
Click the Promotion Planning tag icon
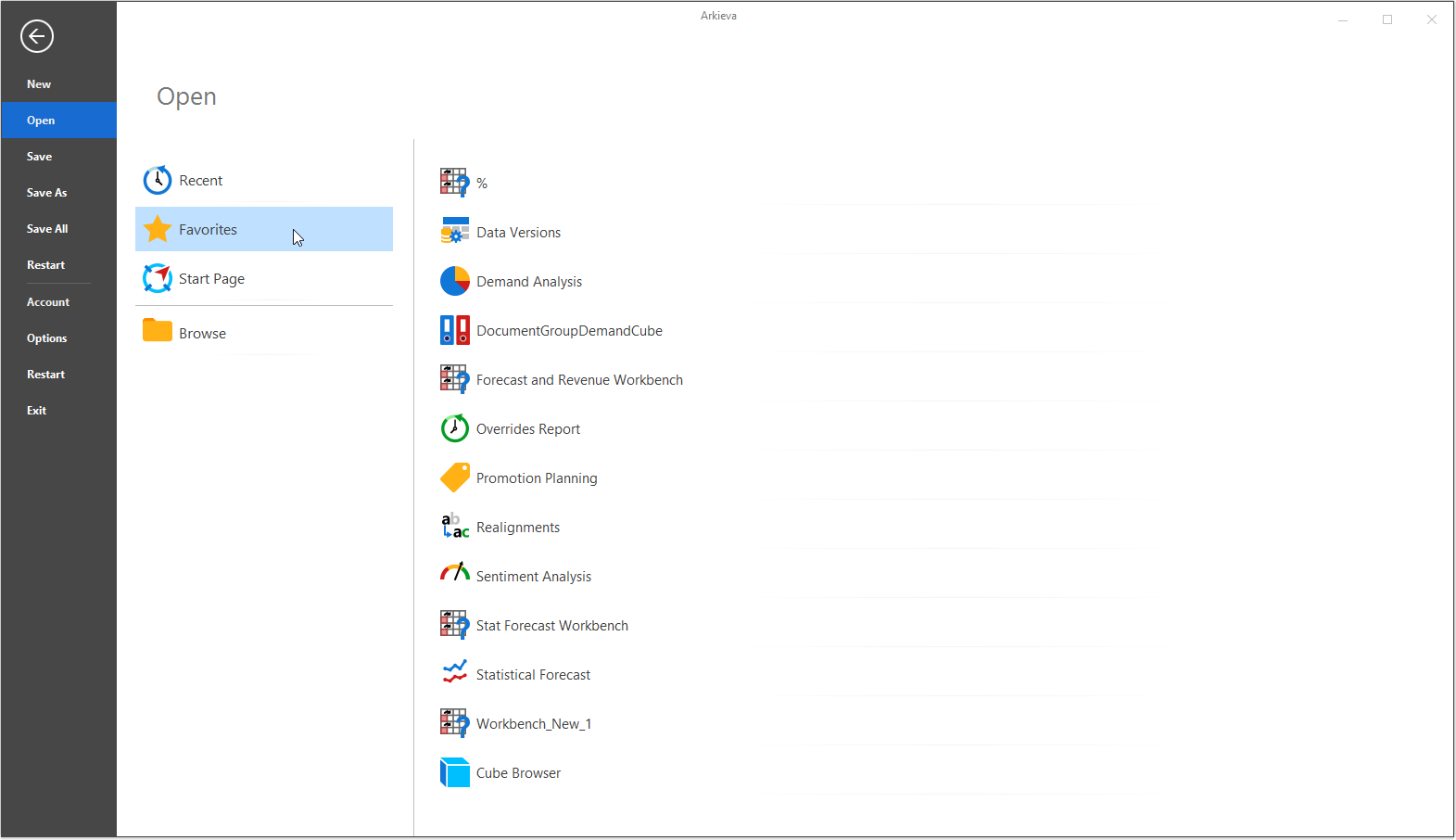click(455, 477)
